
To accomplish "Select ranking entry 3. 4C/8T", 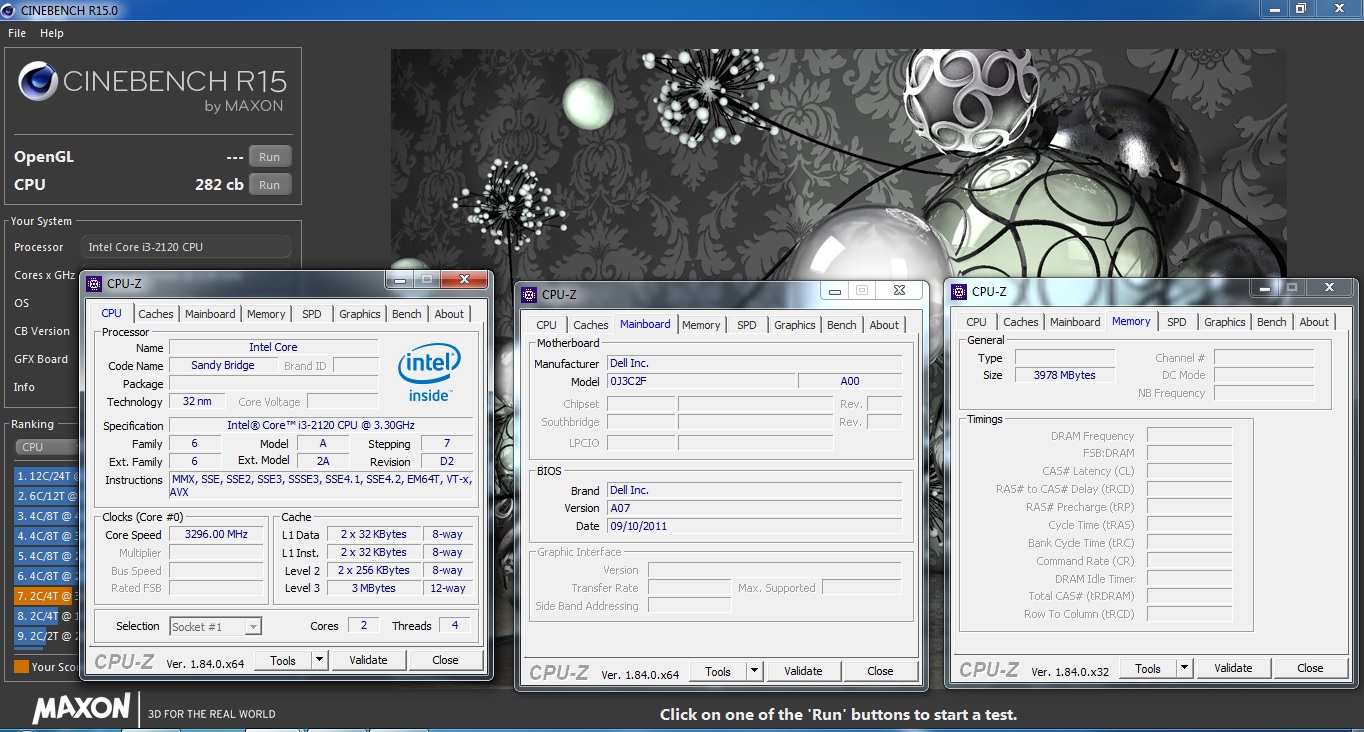I will tap(46, 516).
